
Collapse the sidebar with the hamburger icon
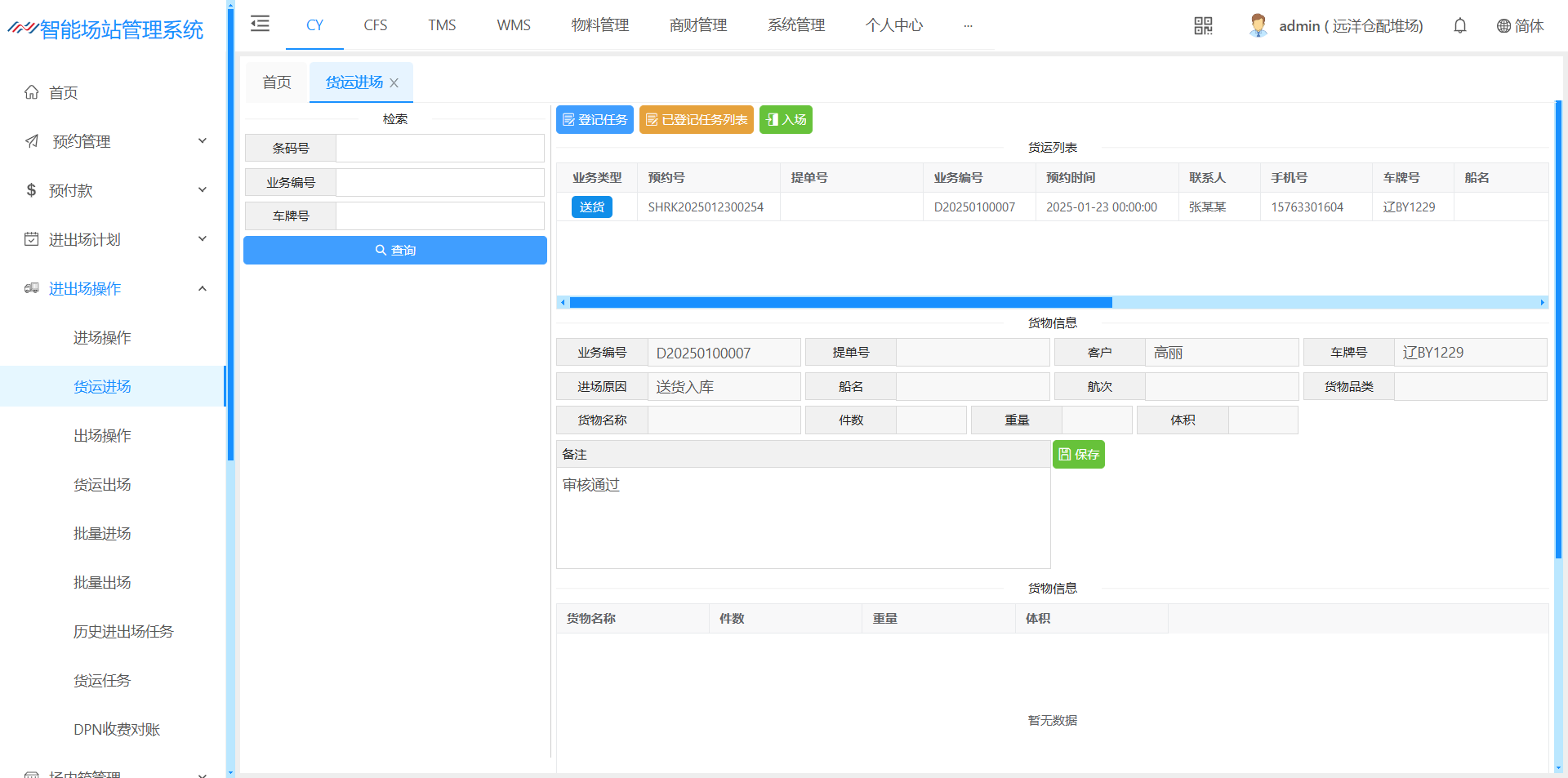click(x=260, y=24)
